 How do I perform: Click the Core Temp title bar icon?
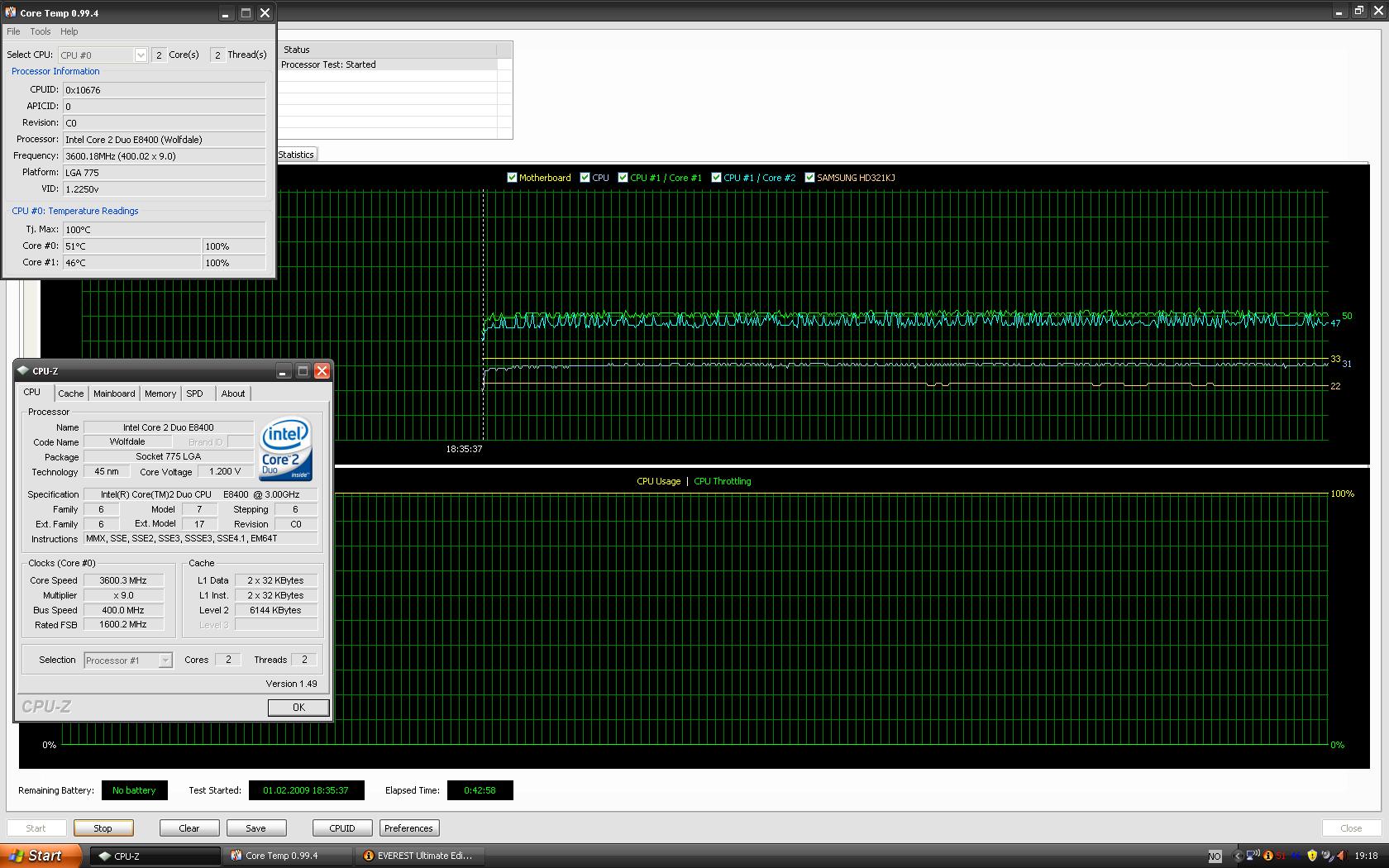click(11, 12)
